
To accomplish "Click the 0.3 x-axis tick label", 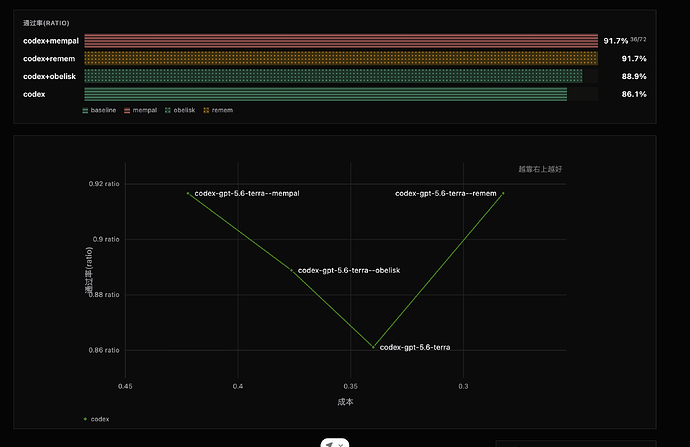I will (463, 386).
